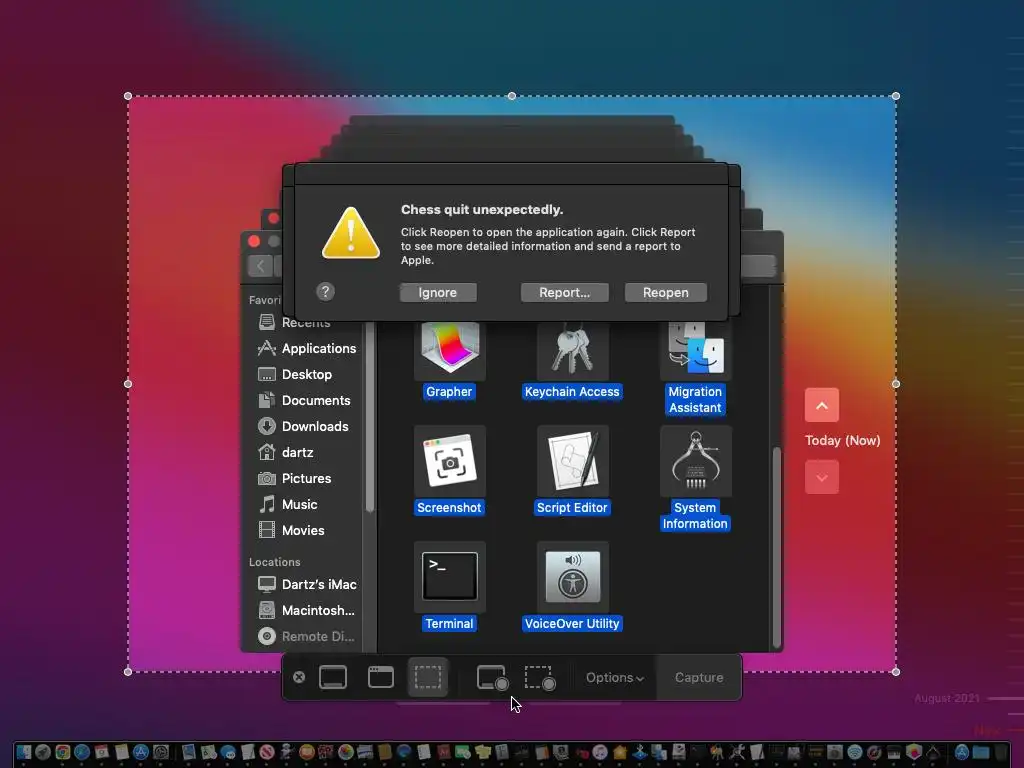This screenshot has height=768, width=1024.
Task: Click the bottom-left corner selection handle
Action: (128, 671)
